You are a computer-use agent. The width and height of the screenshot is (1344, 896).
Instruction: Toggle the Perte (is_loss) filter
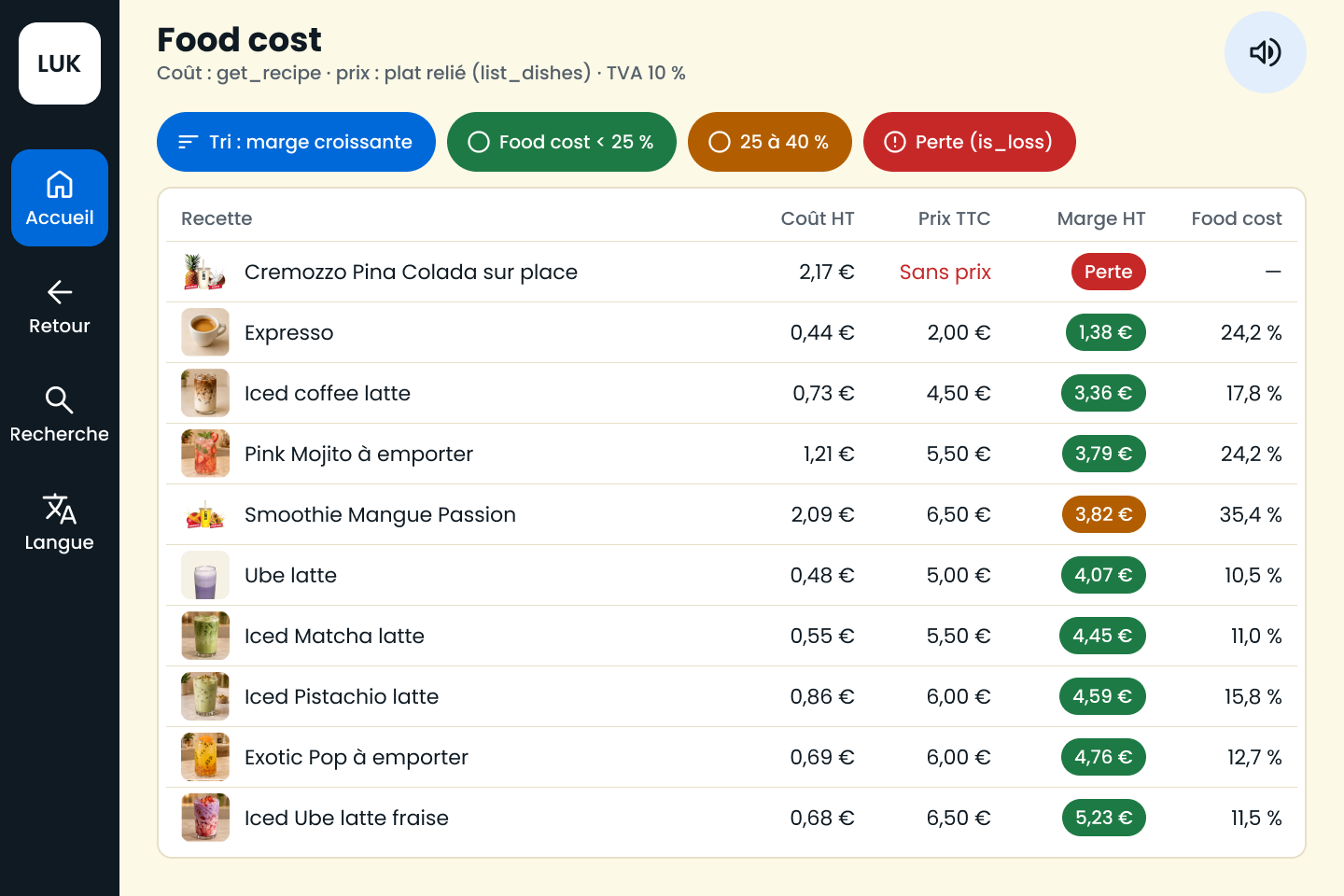(x=969, y=142)
